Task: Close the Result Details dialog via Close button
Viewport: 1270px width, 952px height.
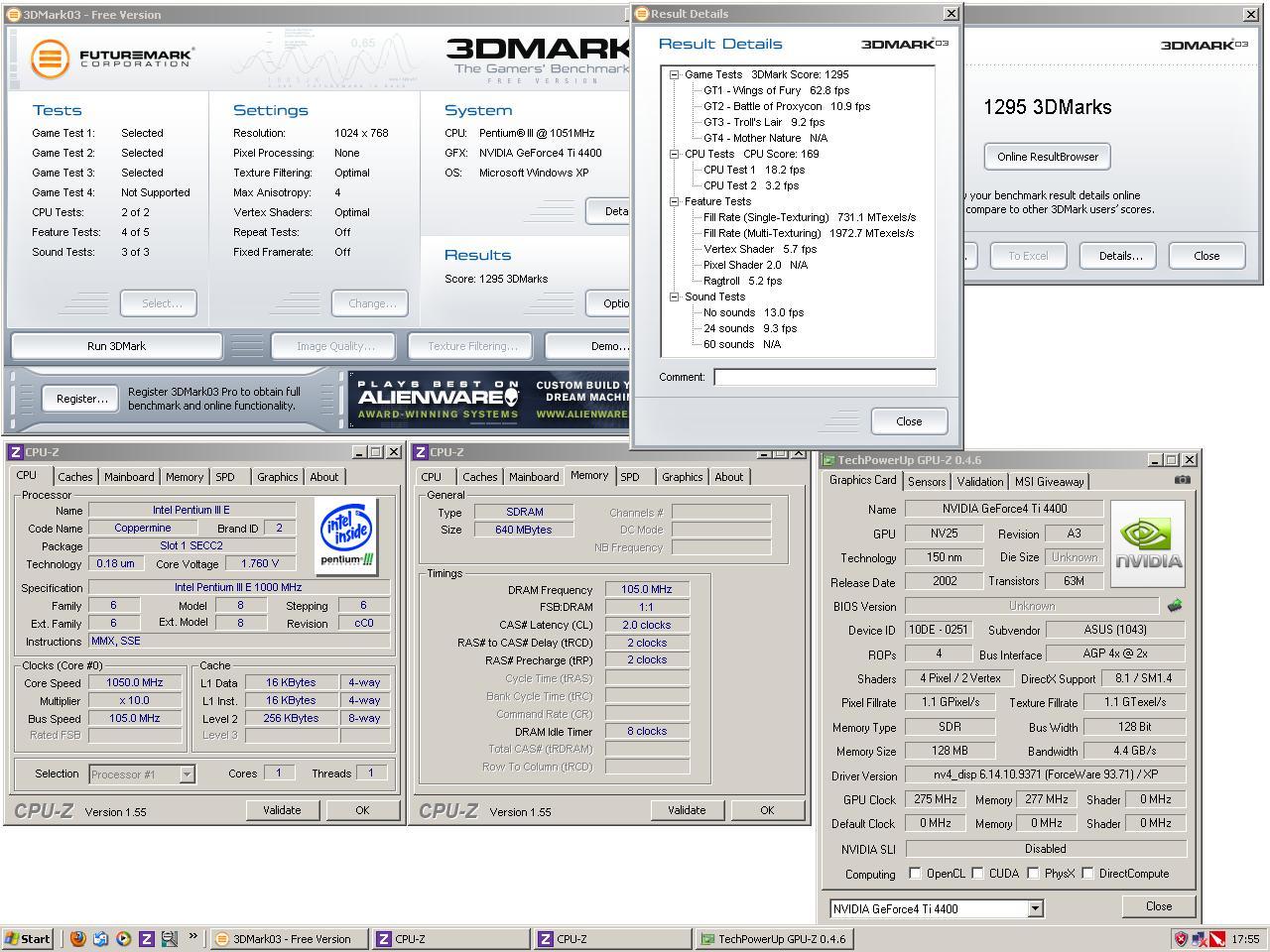Action: click(x=909, y=421)
